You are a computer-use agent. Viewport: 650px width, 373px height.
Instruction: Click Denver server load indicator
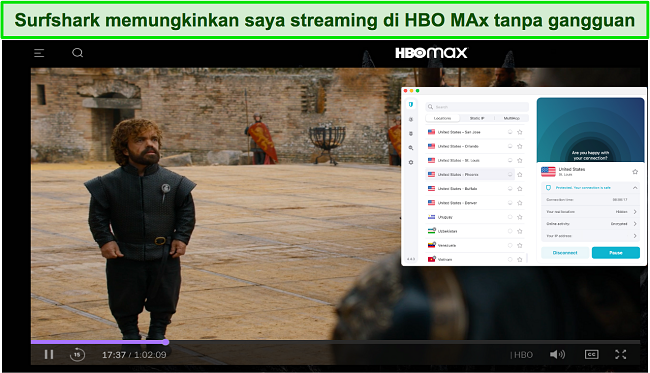[510, 203]
